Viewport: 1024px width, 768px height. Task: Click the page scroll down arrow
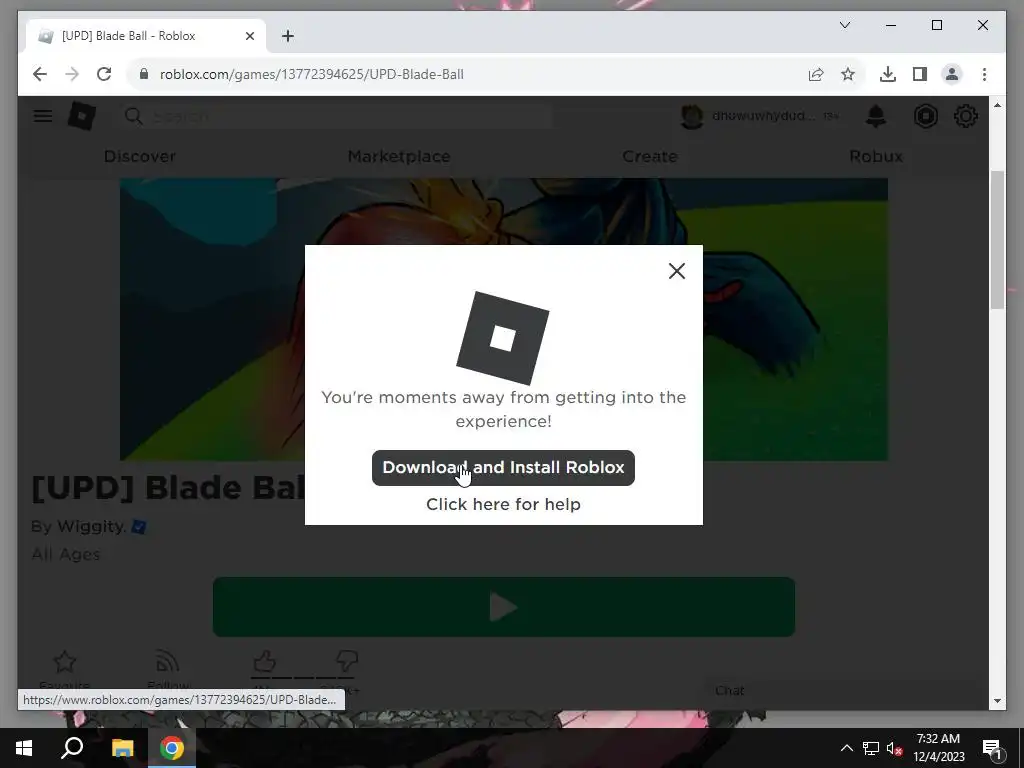[x=997, y=701]
